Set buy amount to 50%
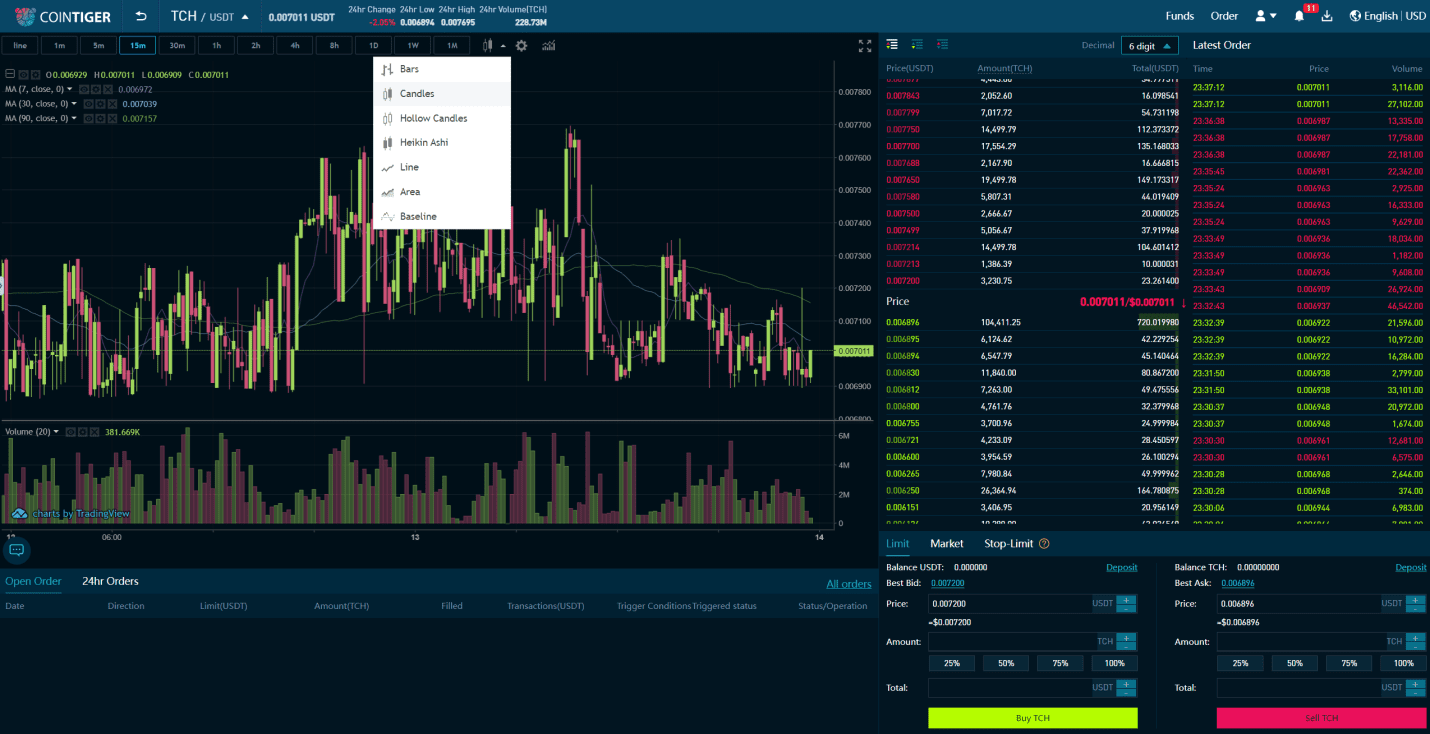Image resolution: width=1430 pixels, height=734 pixels. pos(1006,663)
